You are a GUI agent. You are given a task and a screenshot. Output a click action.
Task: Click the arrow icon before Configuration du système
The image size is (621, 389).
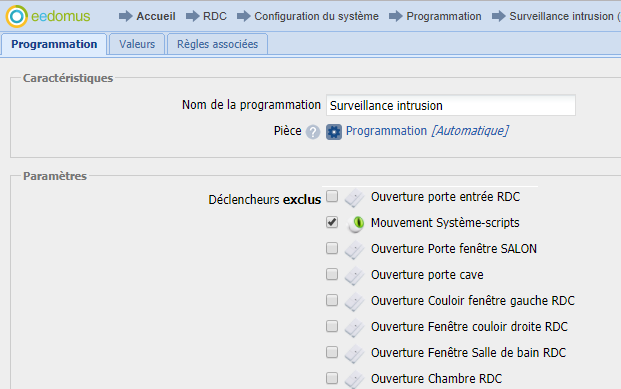point(244,16)
